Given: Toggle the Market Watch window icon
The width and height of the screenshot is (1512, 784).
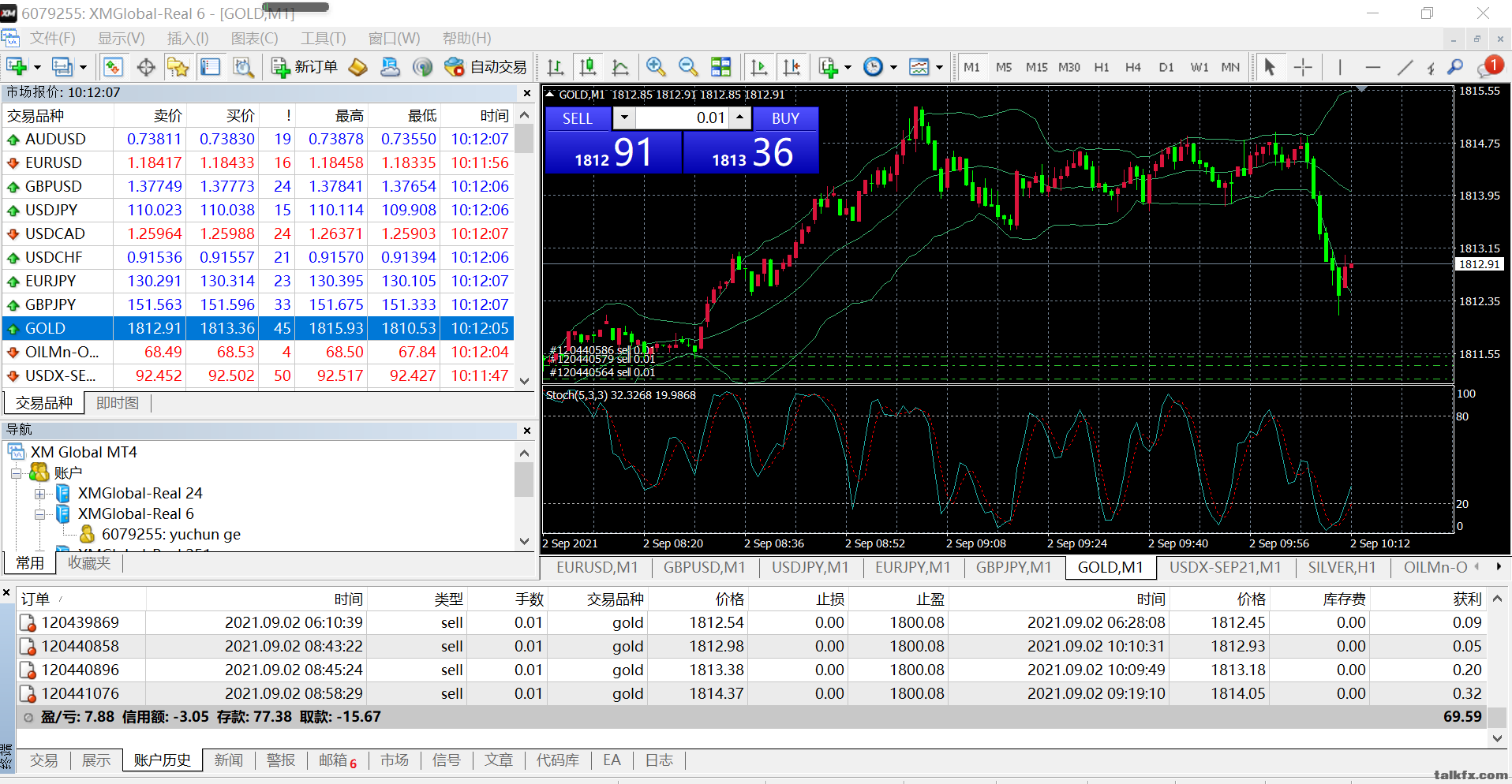Looking at the screenshot, I should (x=113, y=67).
